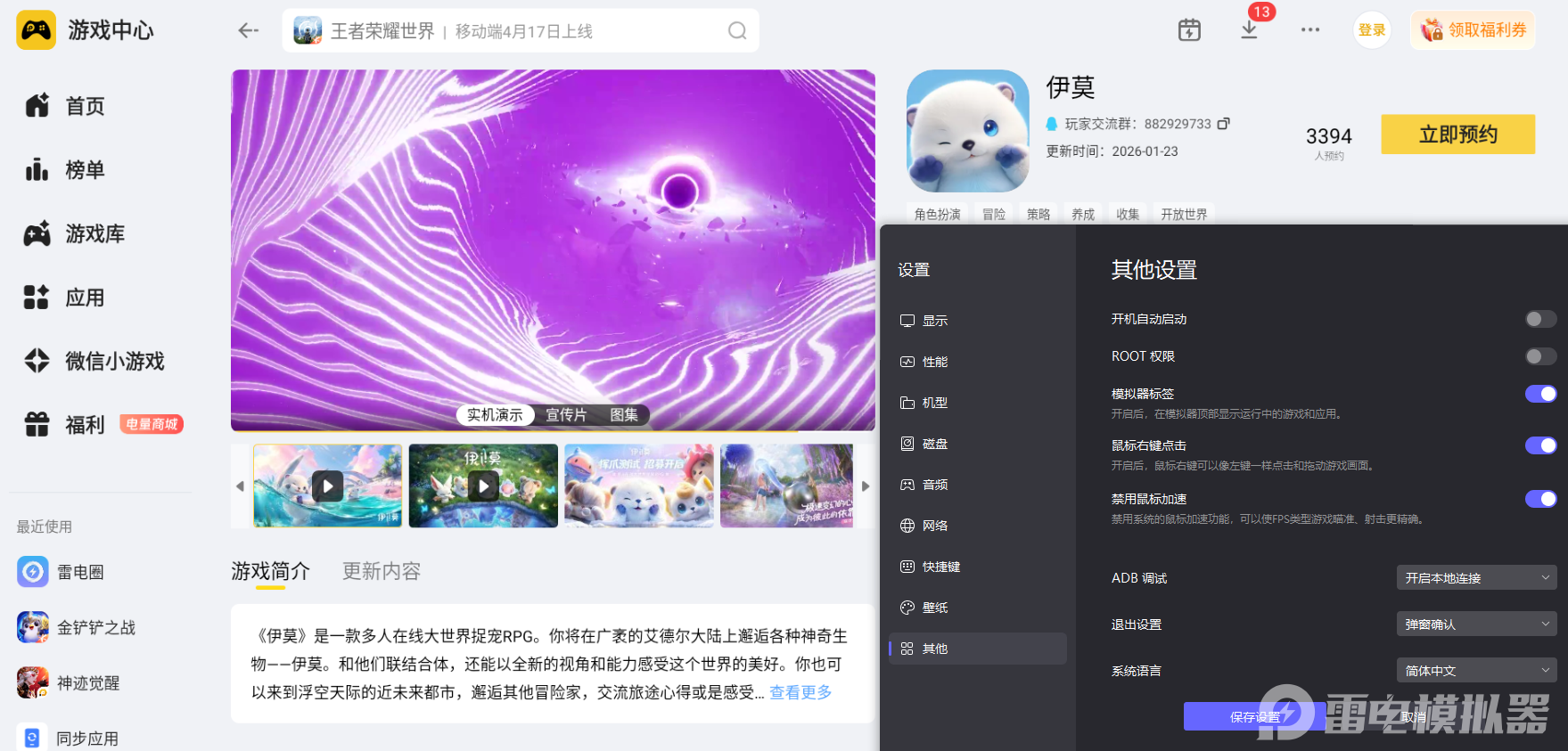Open 游戏库 game library in sidebar

click(74, 234)
